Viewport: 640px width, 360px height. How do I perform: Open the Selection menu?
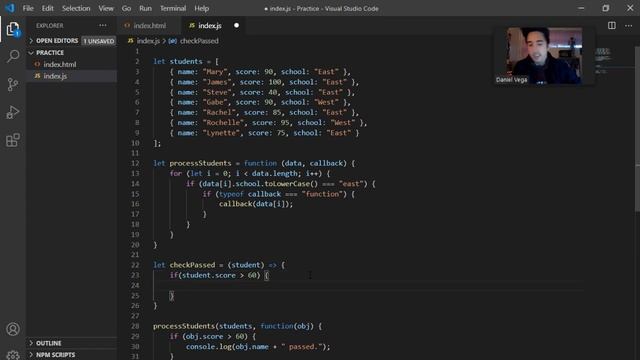76,8
